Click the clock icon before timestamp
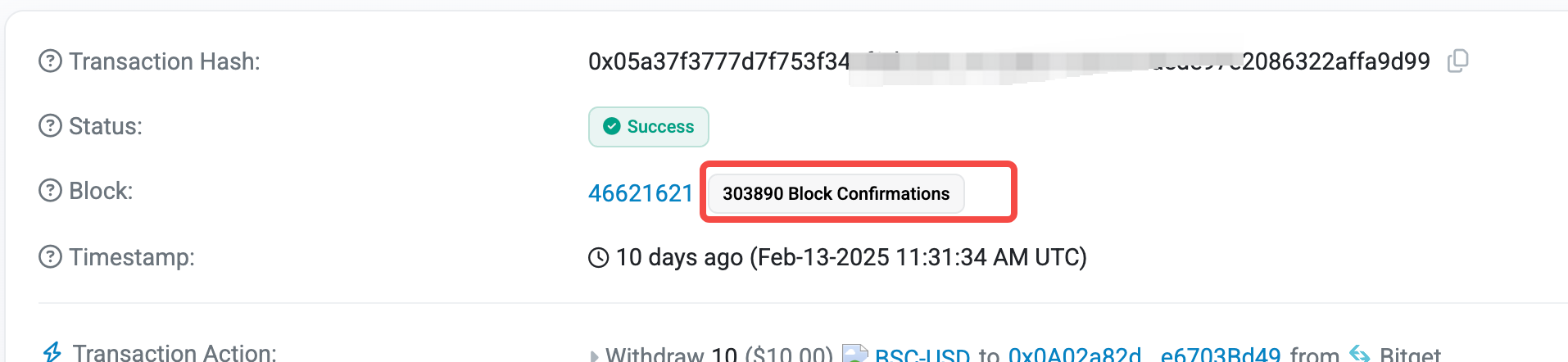The image size is (1568, 362). 599,258
